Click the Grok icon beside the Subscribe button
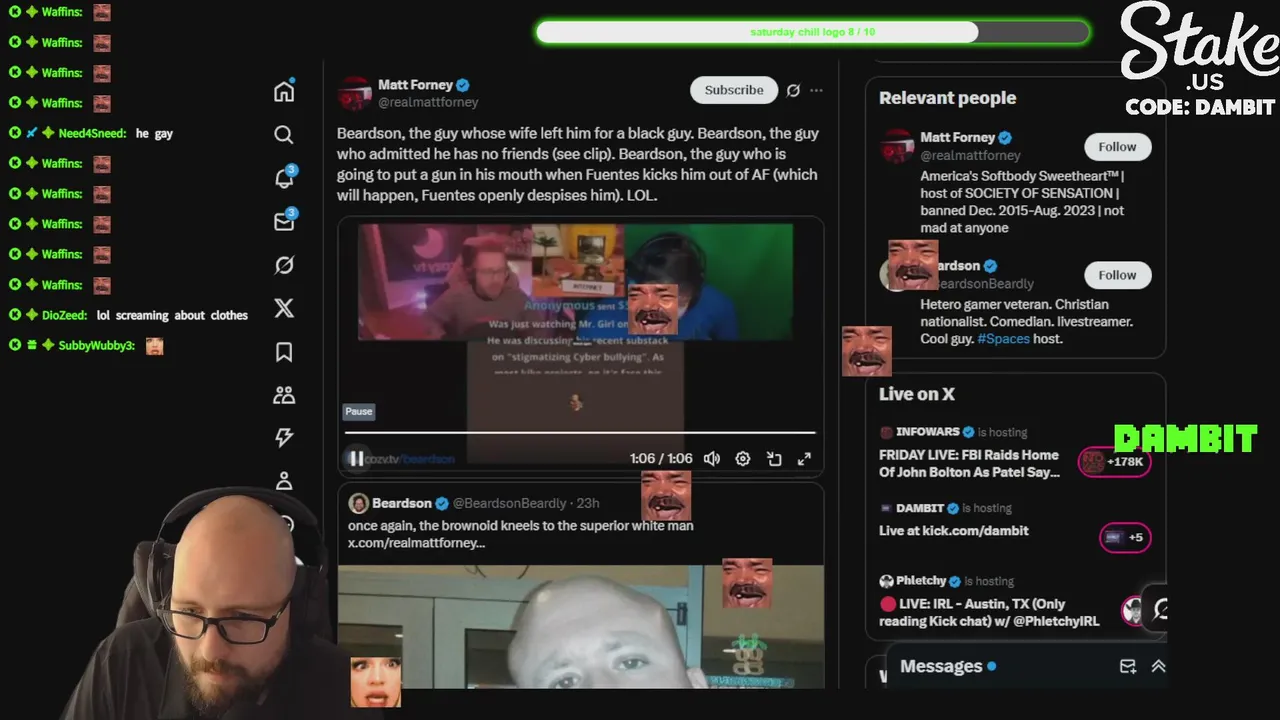The width and height of the screenshot is (1280, 720). point(793,90)
